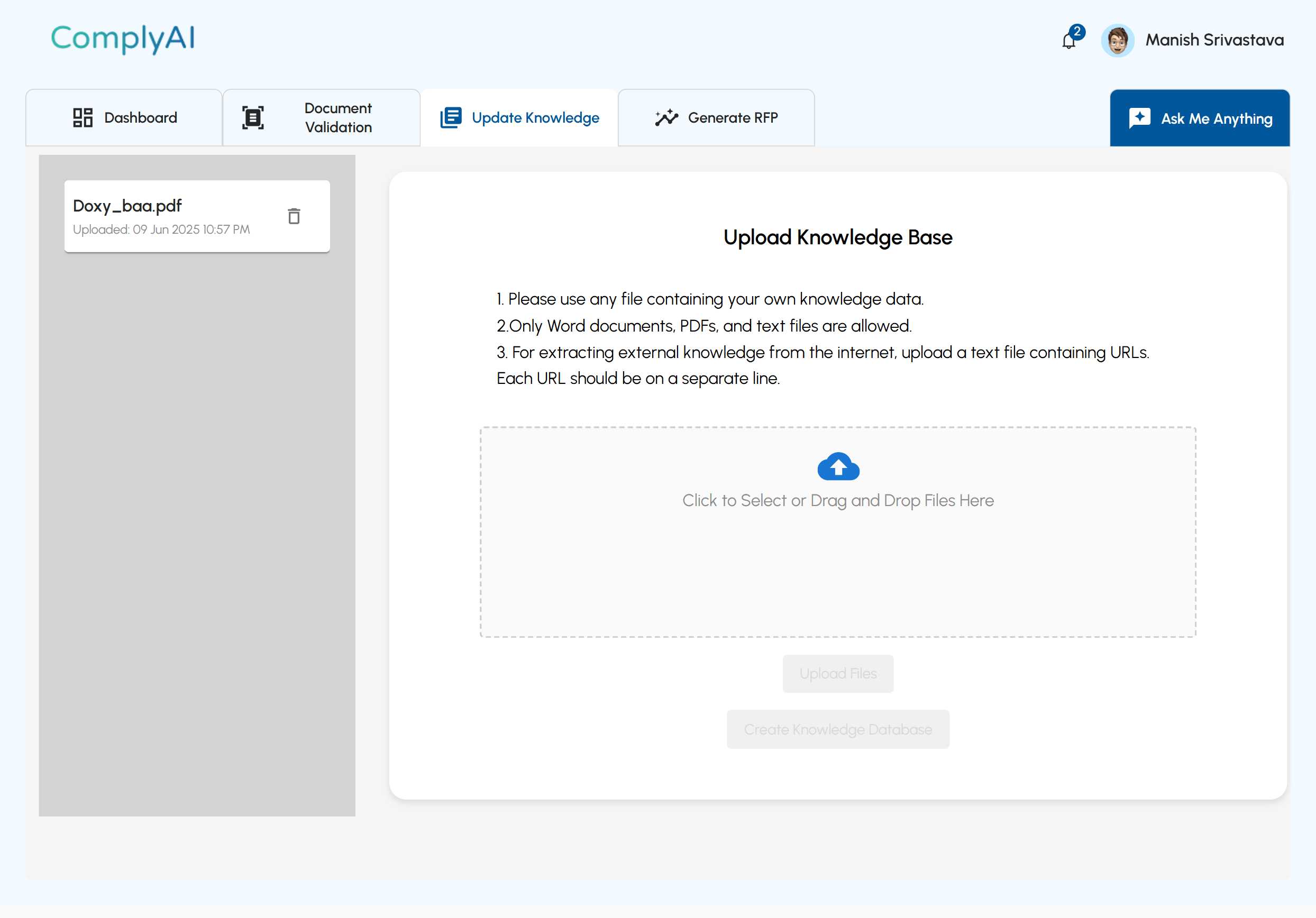Image resolution: width=1316 pixels, height=918 pixels.
Task: Go to the Generate RFP tab
Action: point(717,117)
